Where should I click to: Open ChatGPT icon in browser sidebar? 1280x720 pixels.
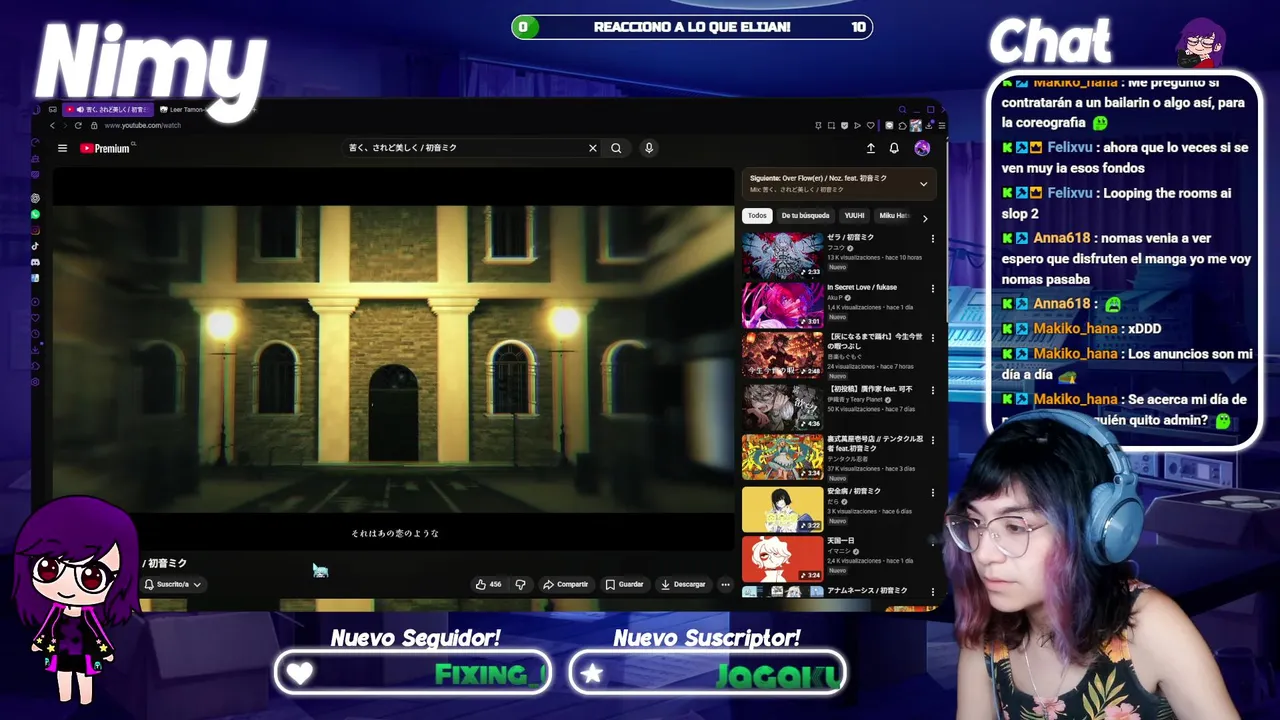tap(35, 198)
